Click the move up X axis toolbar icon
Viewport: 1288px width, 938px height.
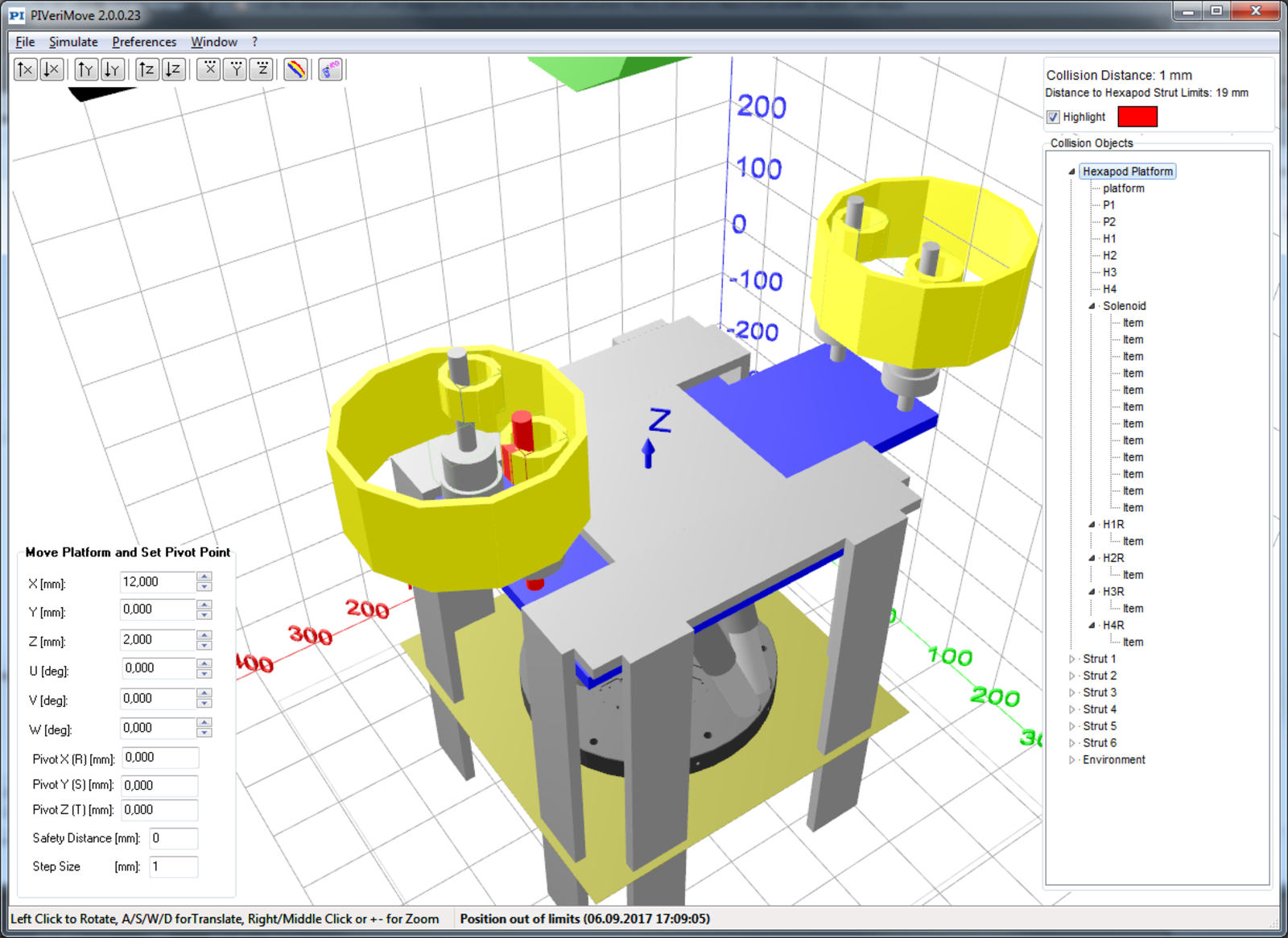[x=26, y=70]
